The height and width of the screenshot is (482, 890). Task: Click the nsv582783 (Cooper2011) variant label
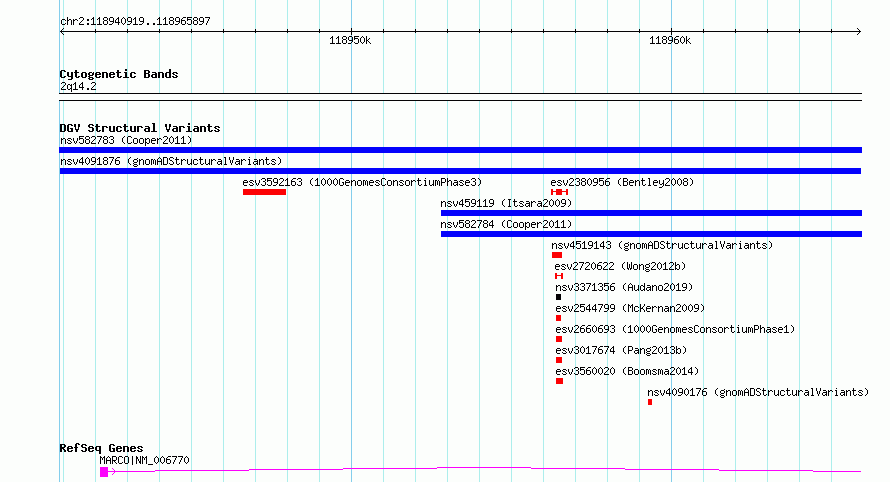126,140
